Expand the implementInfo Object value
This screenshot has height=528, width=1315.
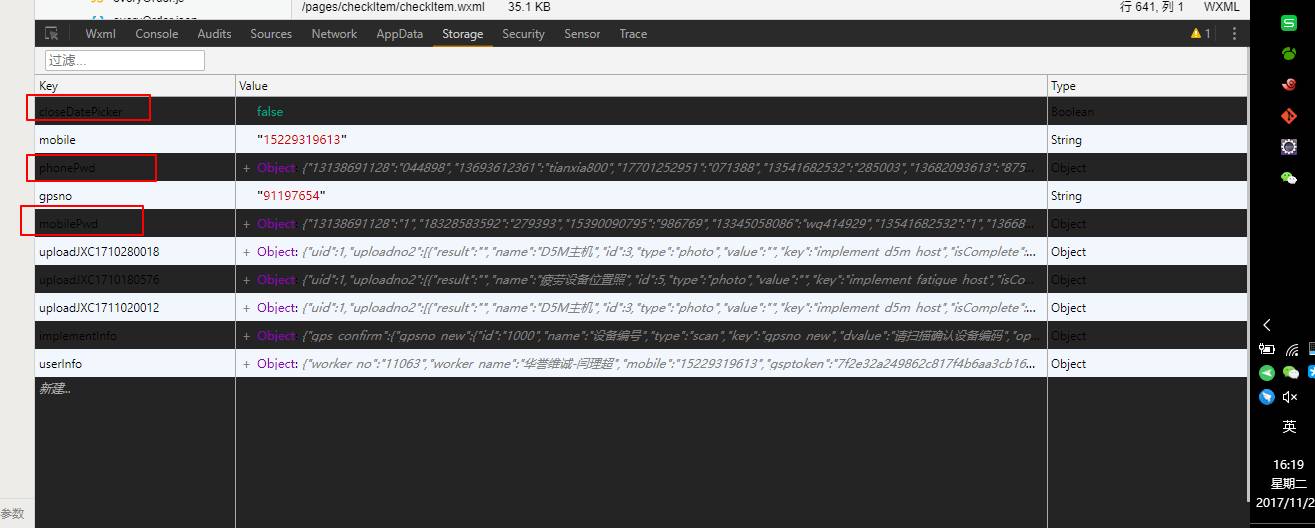(246, 336)
